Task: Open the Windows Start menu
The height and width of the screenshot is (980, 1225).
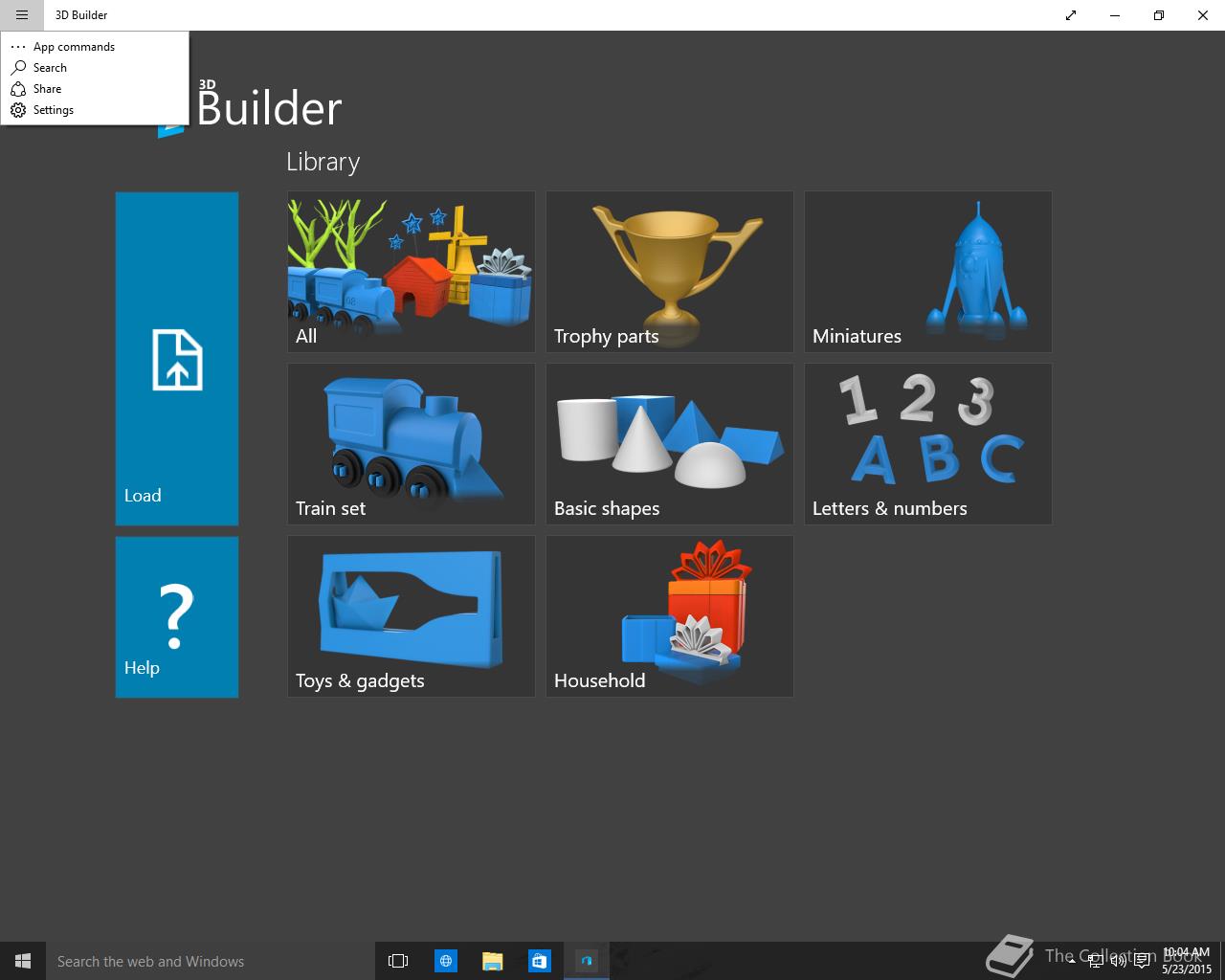Action: click(x=23, y=961)
